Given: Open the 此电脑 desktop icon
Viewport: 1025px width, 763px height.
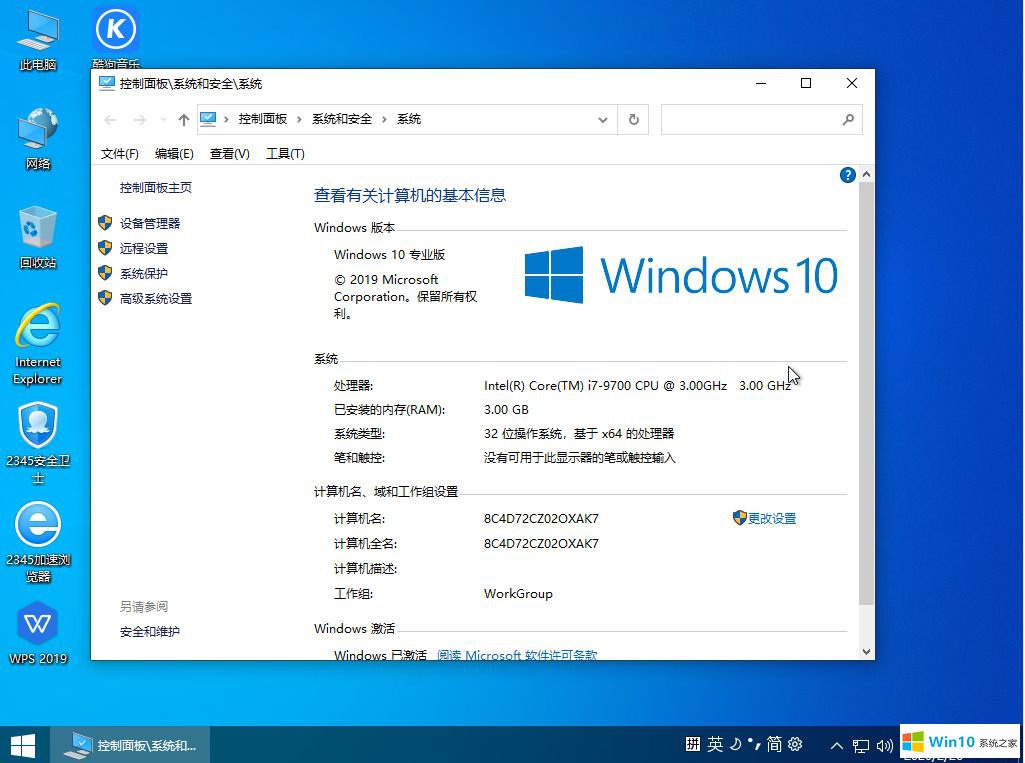Looking at the screenshot, I should pos(38,39).
